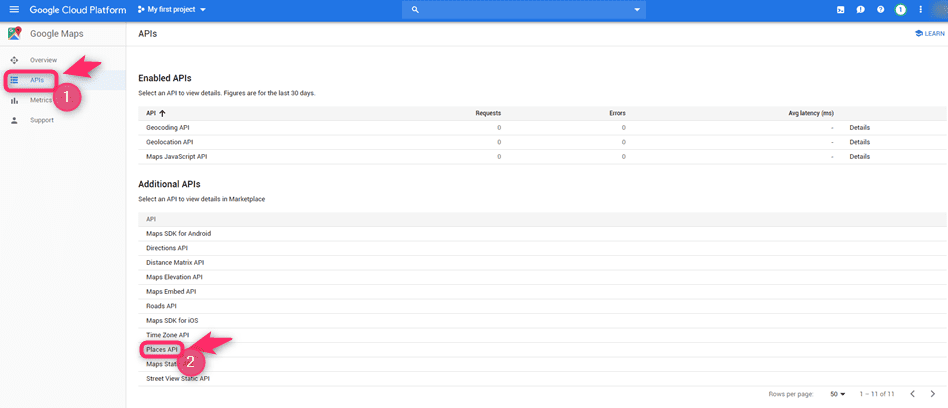Open the help question mark icon

pos(880,10)
